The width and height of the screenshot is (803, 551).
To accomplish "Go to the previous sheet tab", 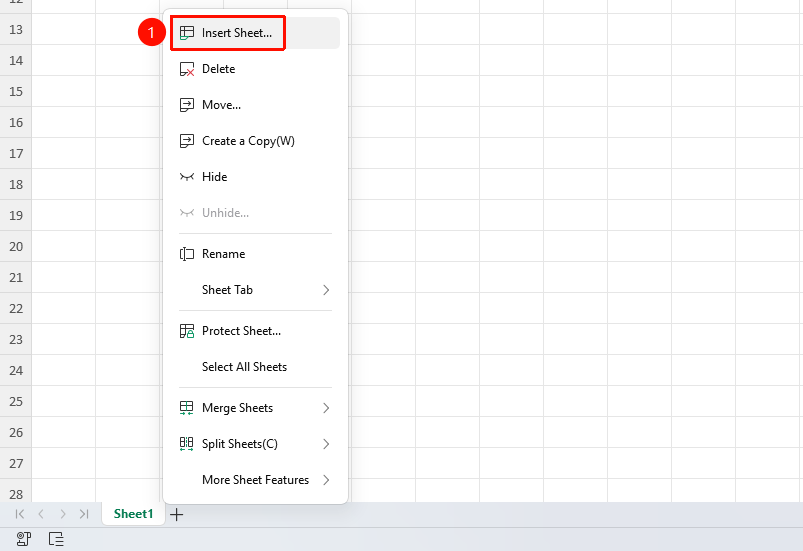I will tap(41, 514).
